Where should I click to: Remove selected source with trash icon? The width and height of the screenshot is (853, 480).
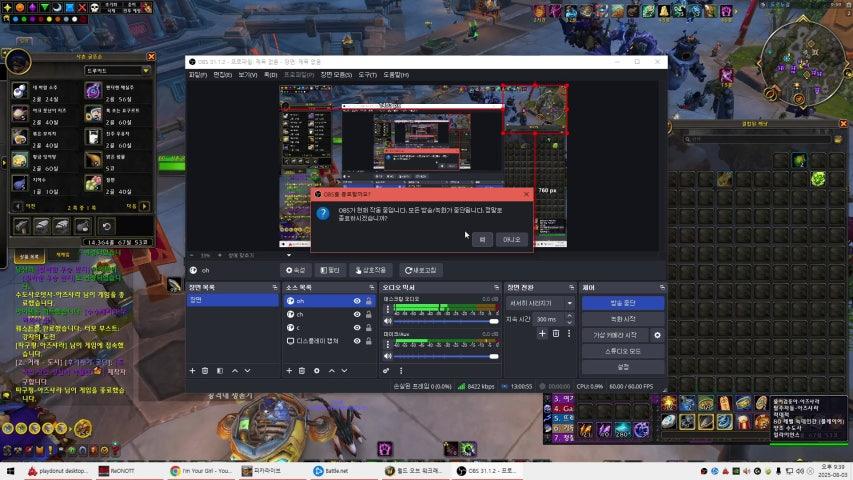click(302, 371)
